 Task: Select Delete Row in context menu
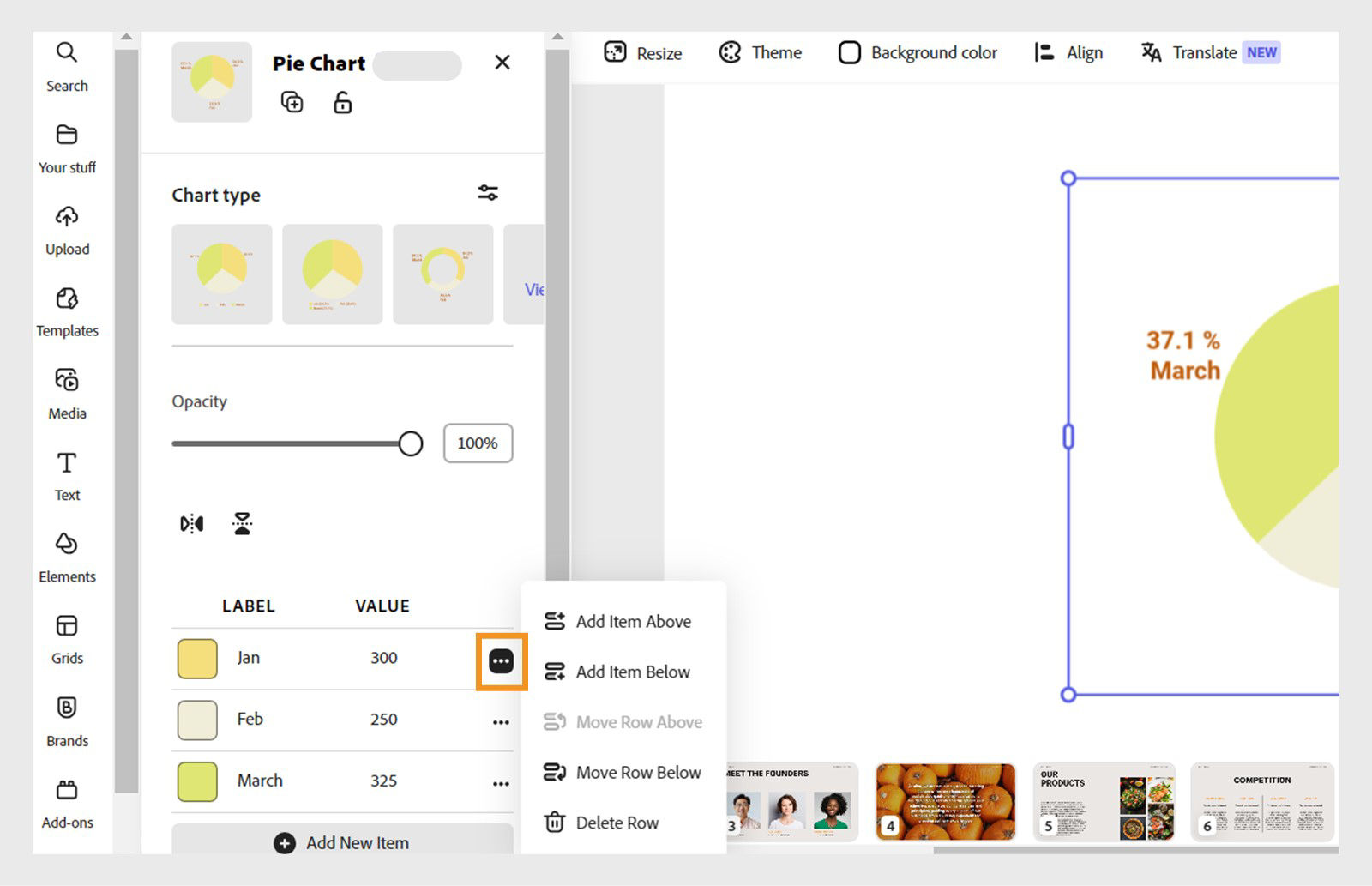(617, 823)
